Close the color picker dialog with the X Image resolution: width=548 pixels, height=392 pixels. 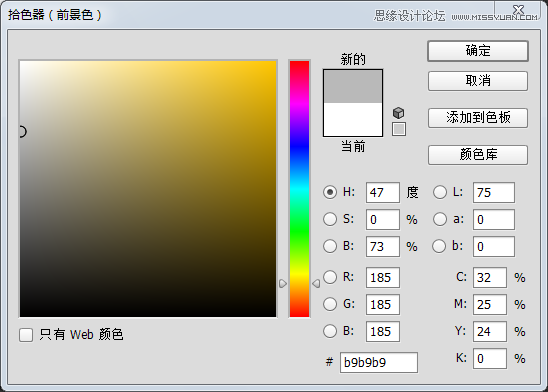tap(519, 9)
